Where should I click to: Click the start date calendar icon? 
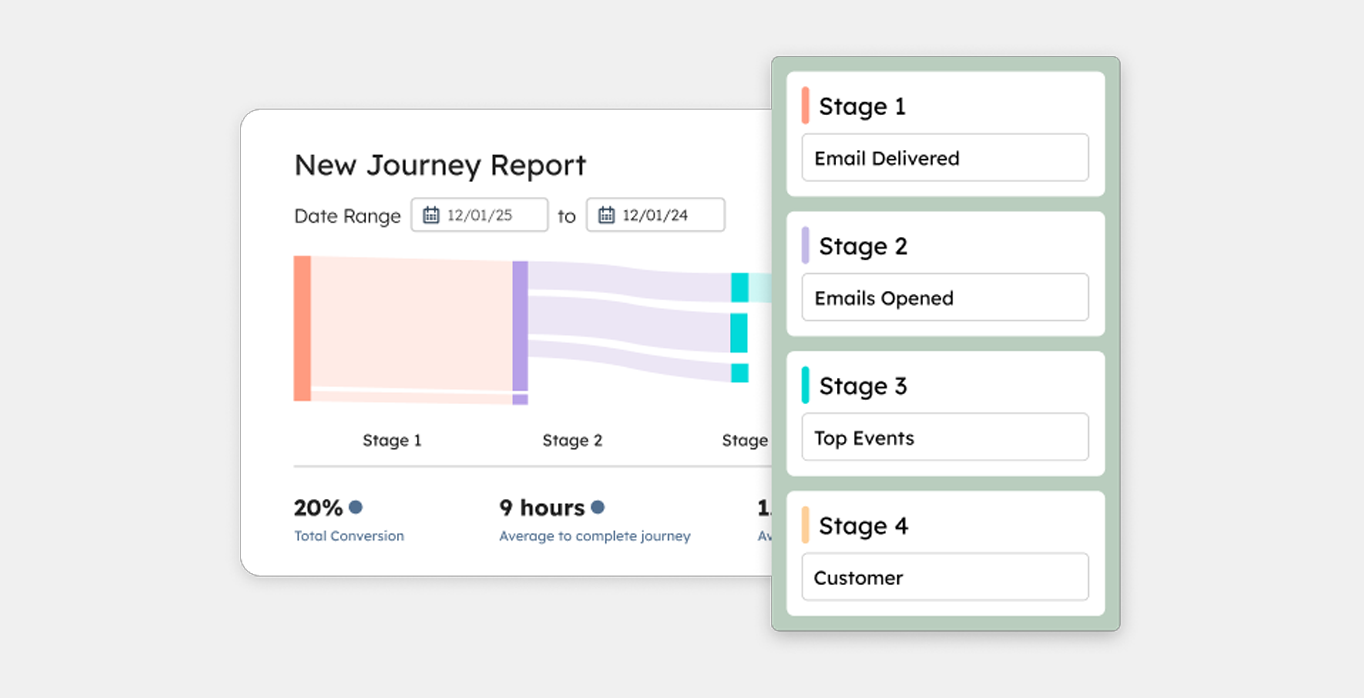point(431,215)
